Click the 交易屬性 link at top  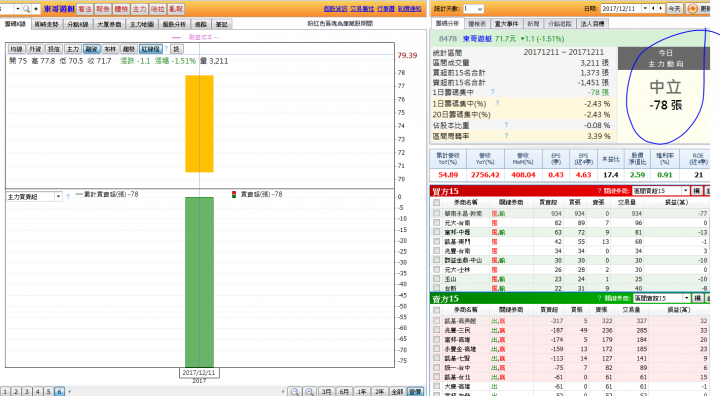(x=362, y=9)
